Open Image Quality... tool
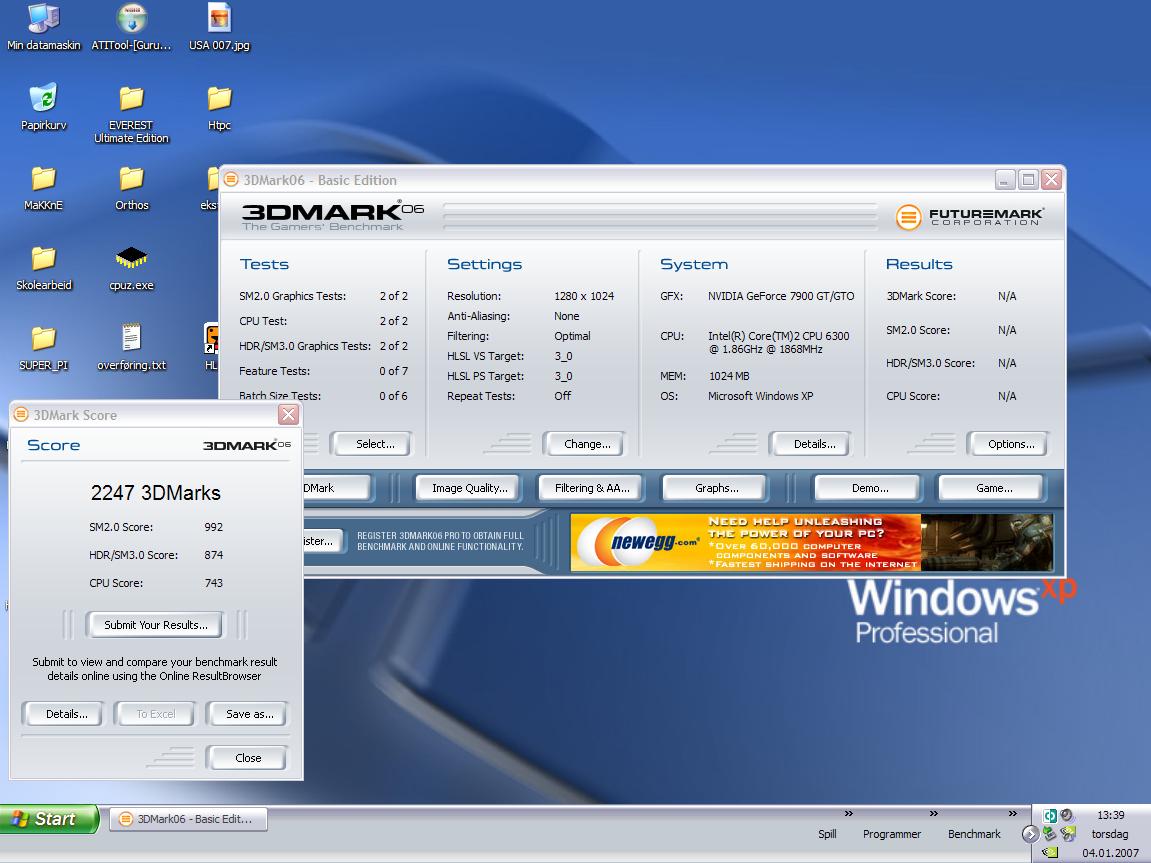 point(468,488)
